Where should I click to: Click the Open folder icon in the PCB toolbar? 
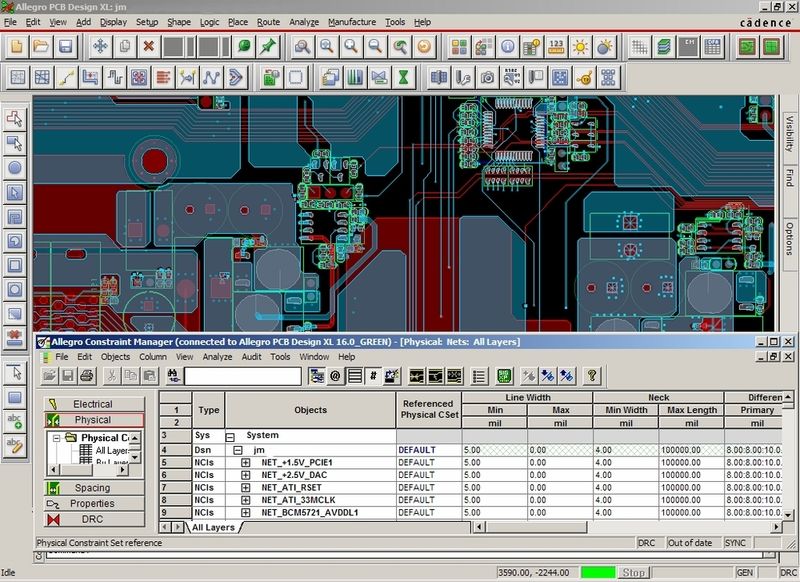pyautogui.click(x=41, y=47)
